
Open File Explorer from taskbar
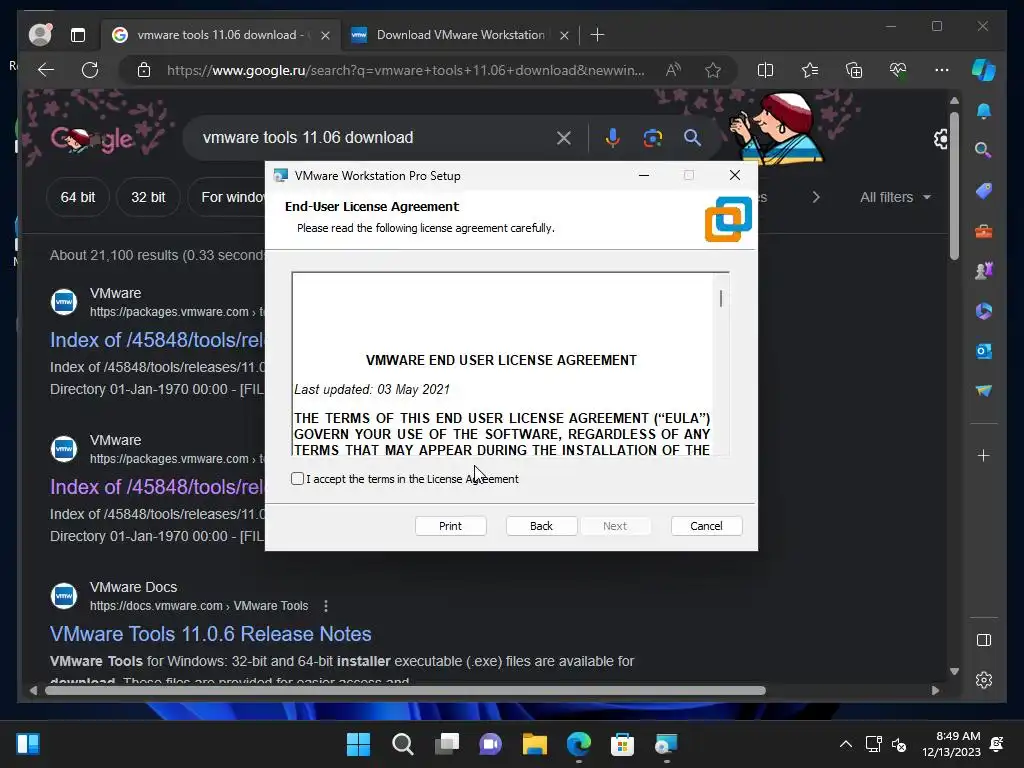[534, 744]
